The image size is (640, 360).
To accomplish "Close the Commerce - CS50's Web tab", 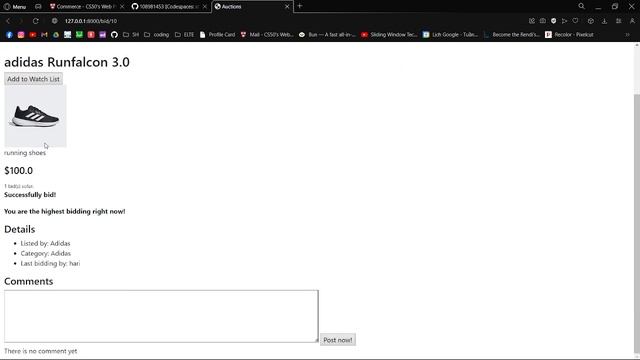I will pyautogui.click(x=122, y=7).
